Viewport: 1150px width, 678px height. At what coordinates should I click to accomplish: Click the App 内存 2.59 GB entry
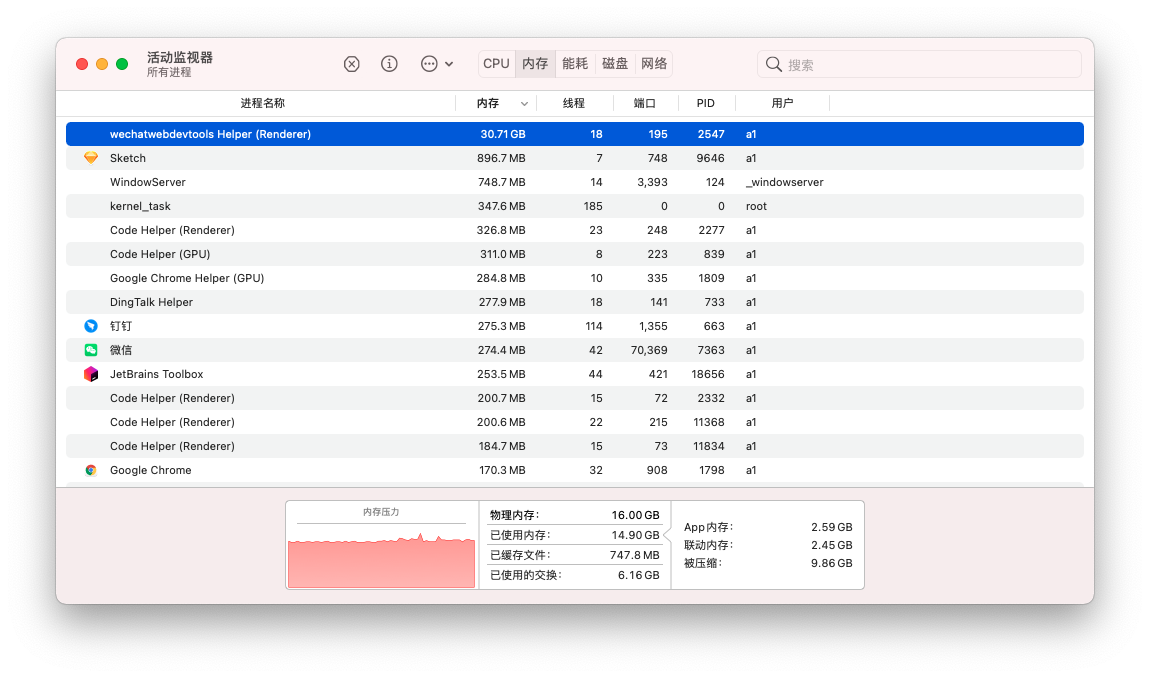[x=768, y=527]
